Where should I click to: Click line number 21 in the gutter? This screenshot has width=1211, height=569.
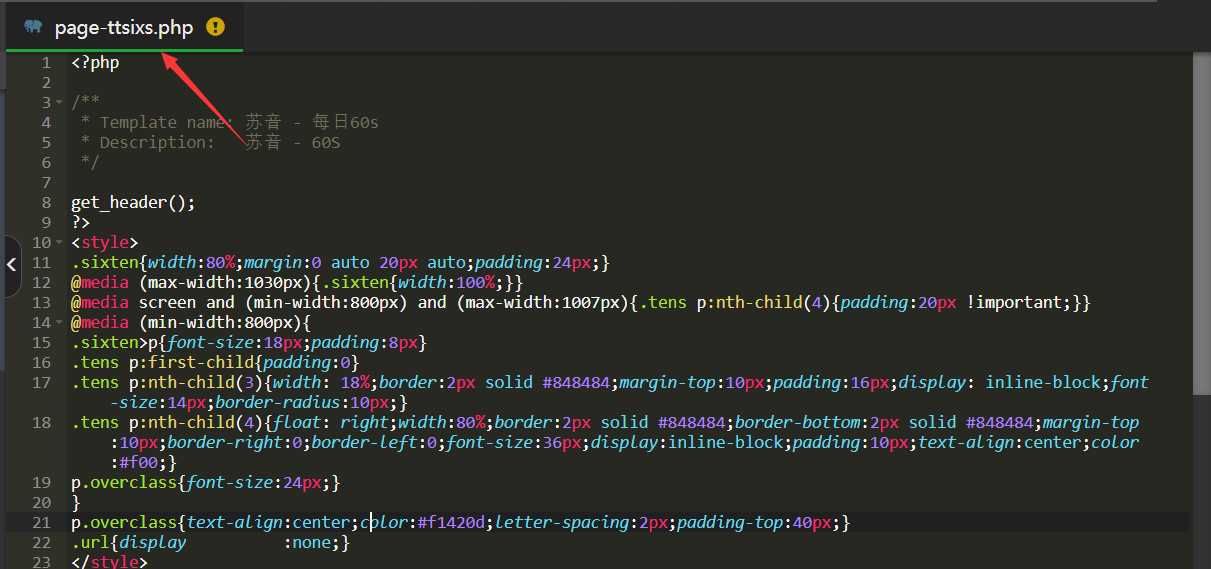point(40,523)
